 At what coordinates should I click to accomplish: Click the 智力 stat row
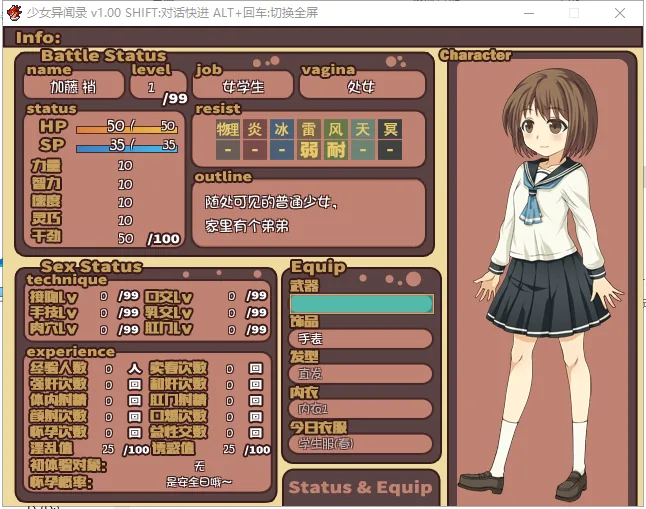click(82, 184)
